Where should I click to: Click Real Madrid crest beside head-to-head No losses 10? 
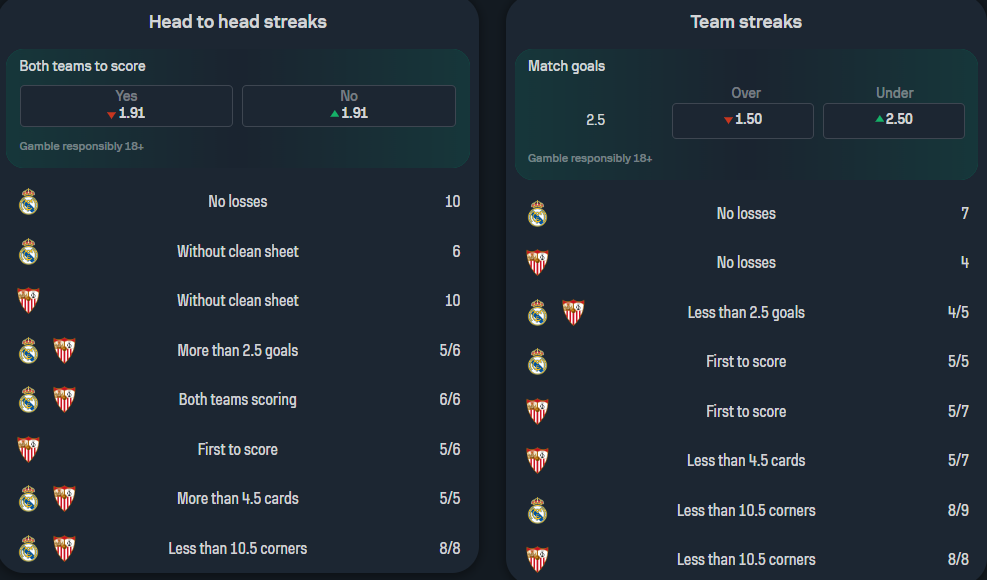(x=28, y=202)
